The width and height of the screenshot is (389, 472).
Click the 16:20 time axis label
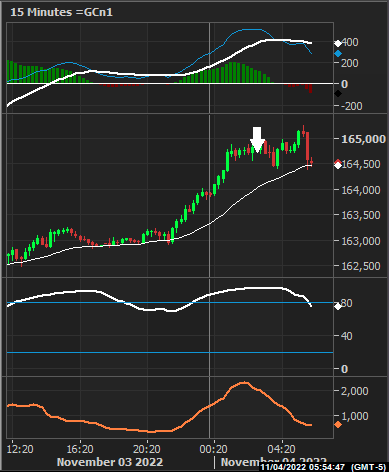click(x=80, y=449)
